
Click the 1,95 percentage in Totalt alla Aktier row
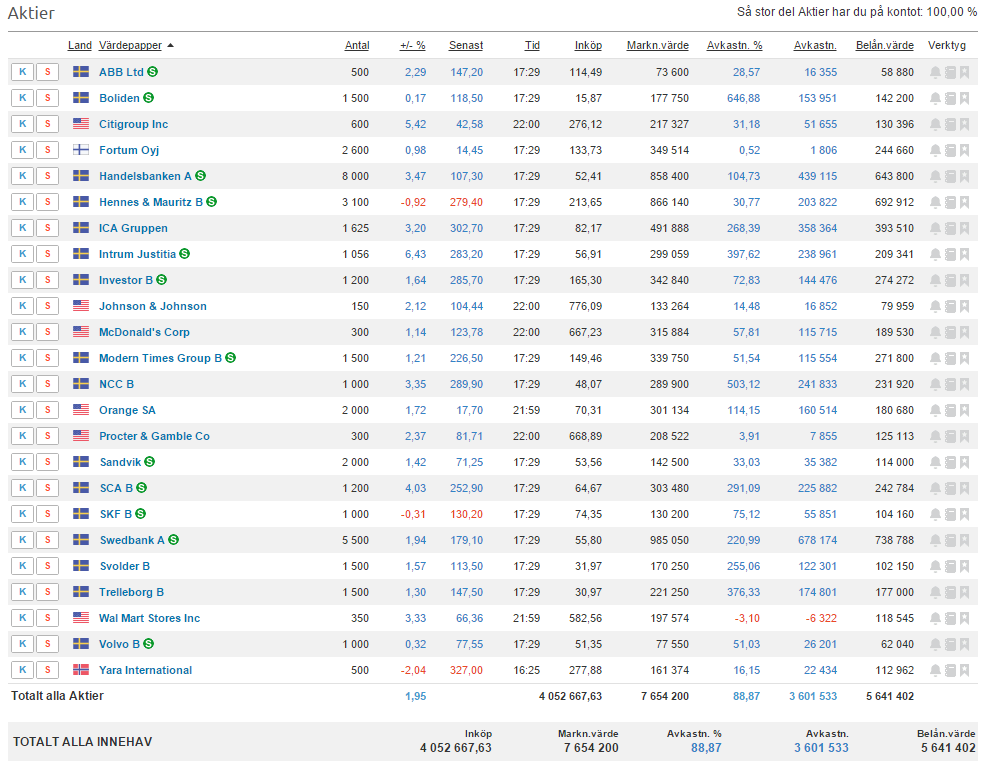416,696
